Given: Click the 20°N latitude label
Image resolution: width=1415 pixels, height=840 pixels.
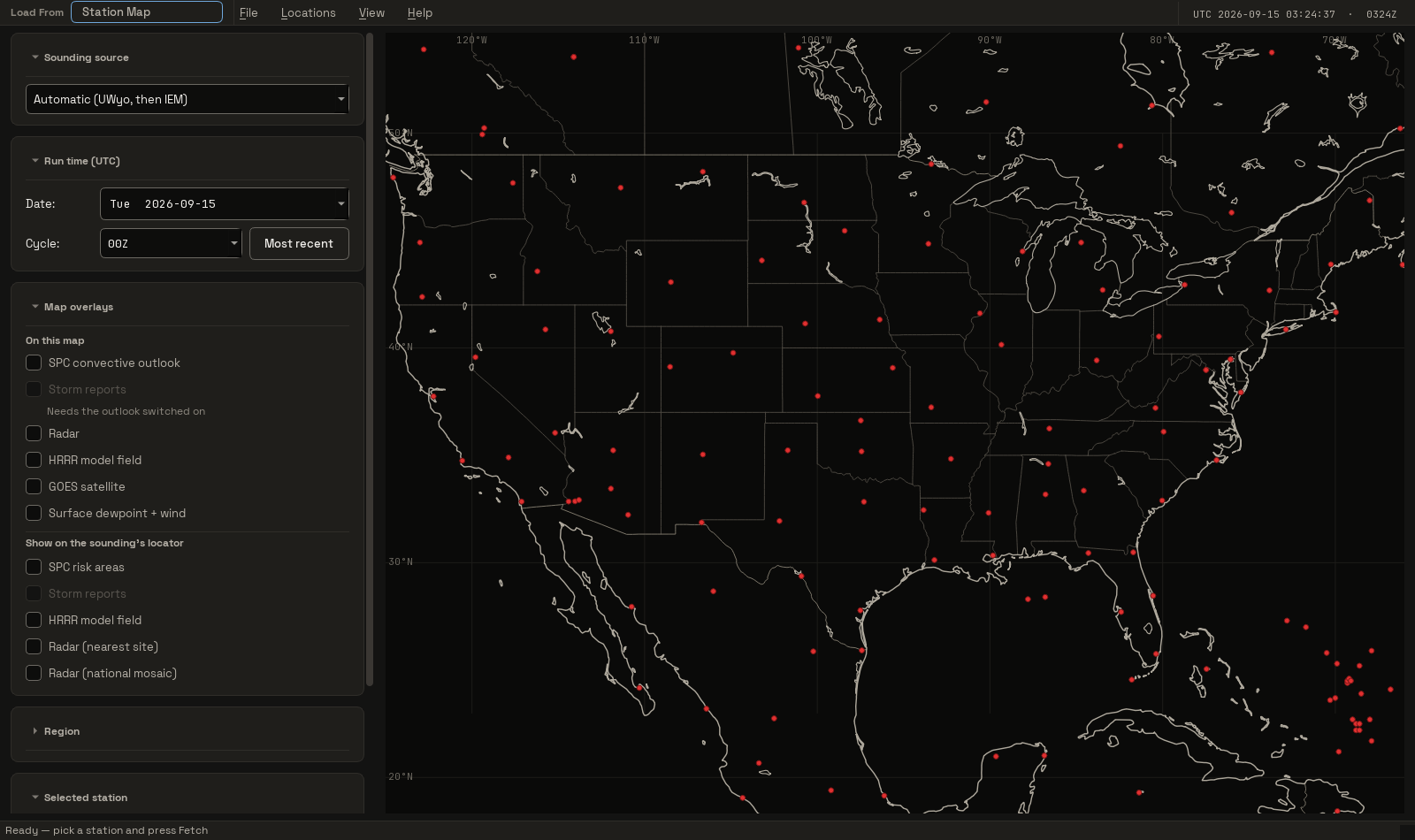Looking at the screenshot, I should [401, 776].
